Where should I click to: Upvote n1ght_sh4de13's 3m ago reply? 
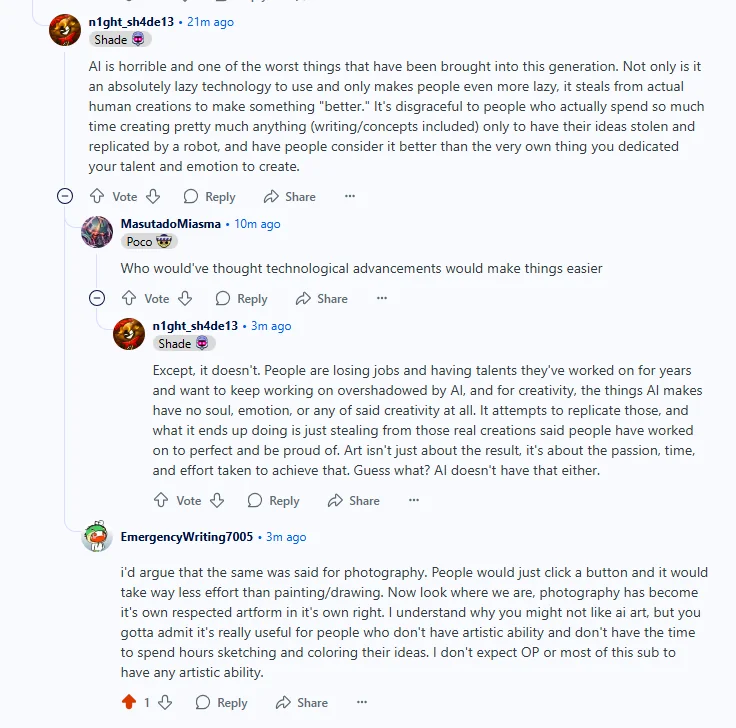coord(161,500)
